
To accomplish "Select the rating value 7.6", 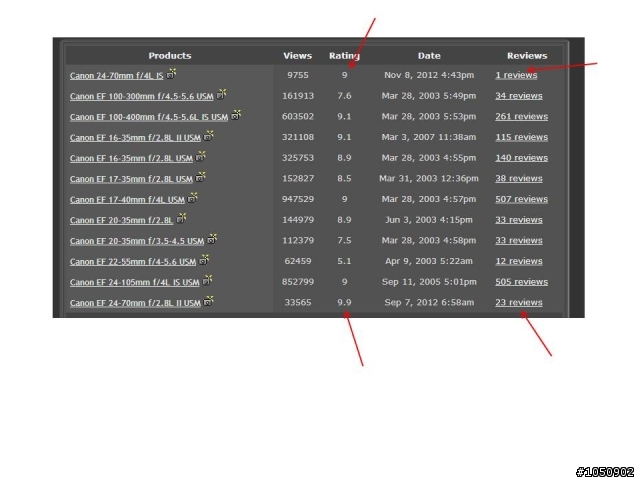I will point(344,96).
